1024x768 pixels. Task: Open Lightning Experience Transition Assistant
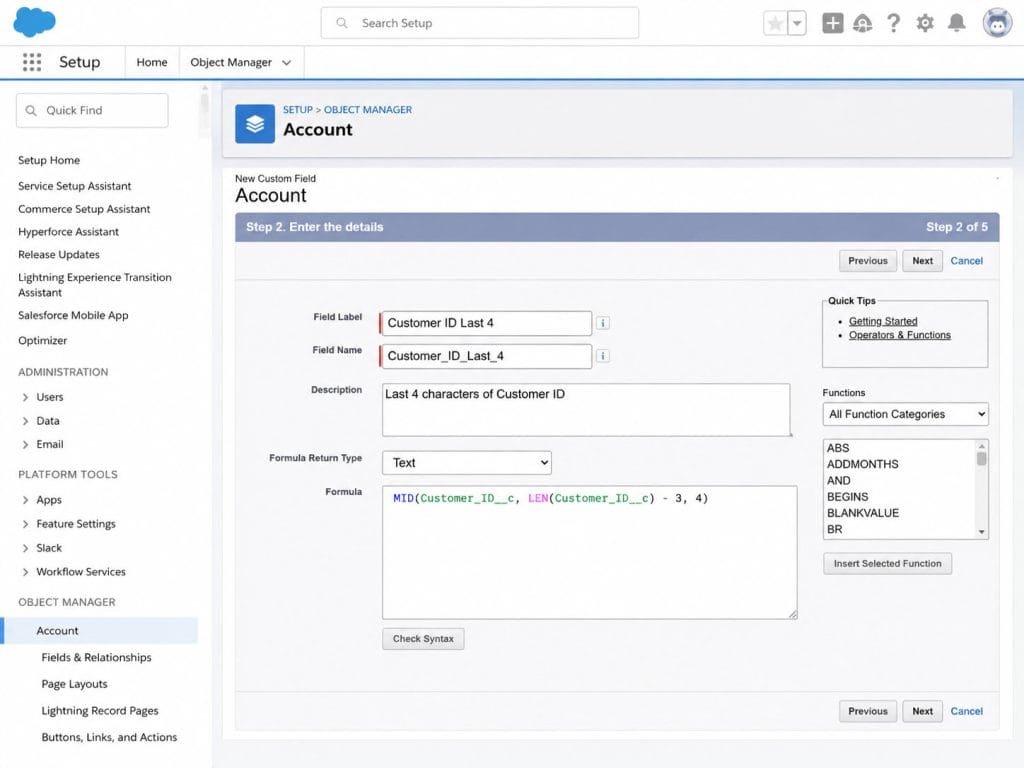95,285
